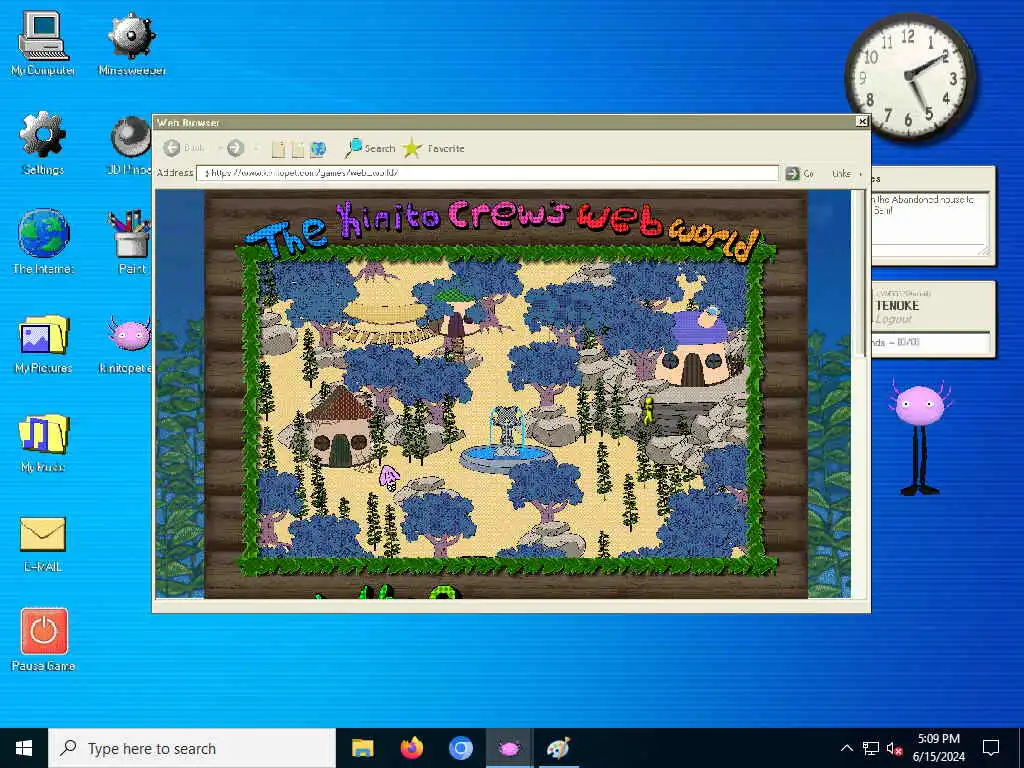Viewport: 1024px width, 768px height.
Task: Open the Forward history dropdown arrow
Action: pyautogui.click(x=257, y=149)
